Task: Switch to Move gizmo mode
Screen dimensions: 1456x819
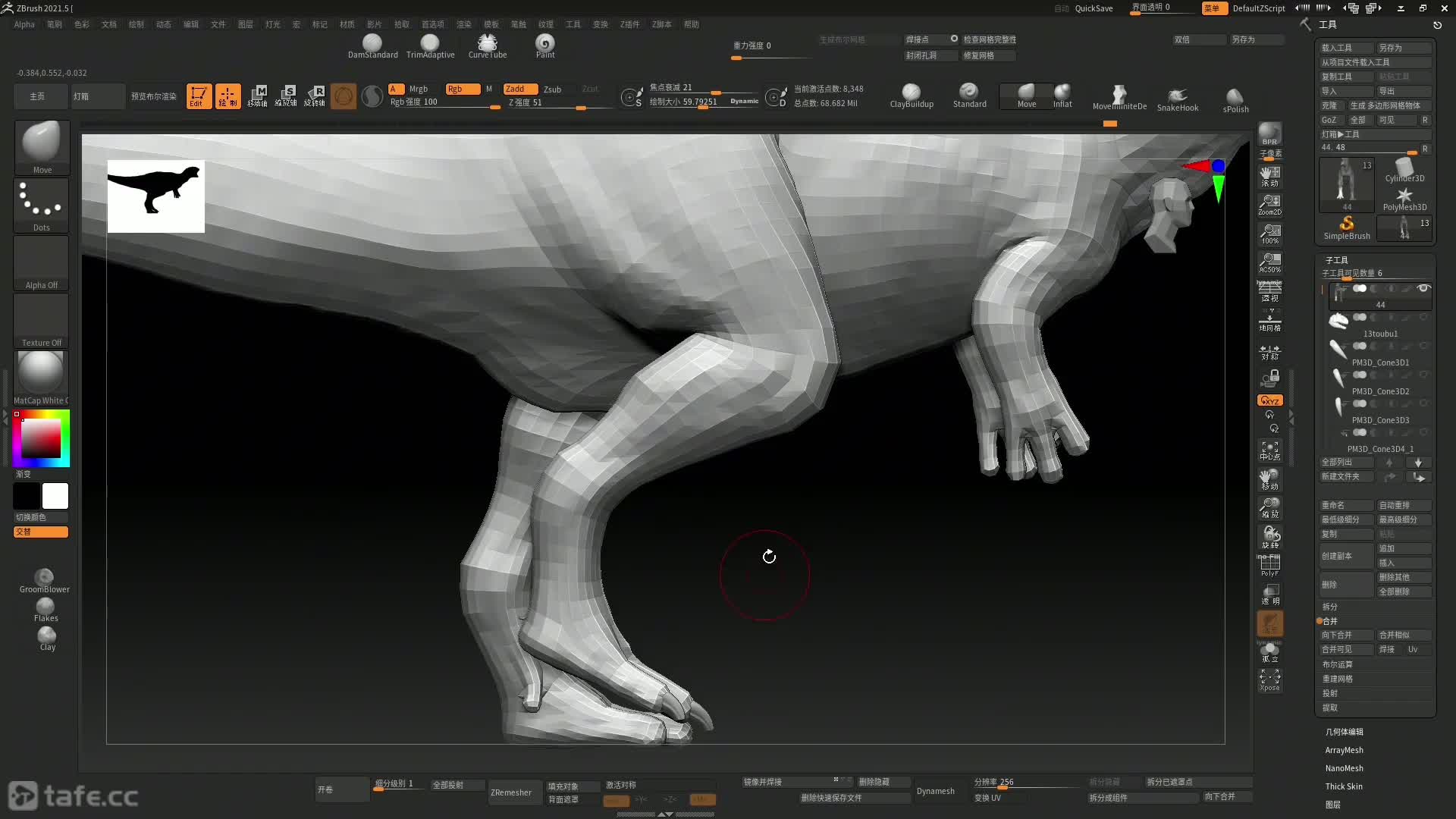Action: pos(257,96)
